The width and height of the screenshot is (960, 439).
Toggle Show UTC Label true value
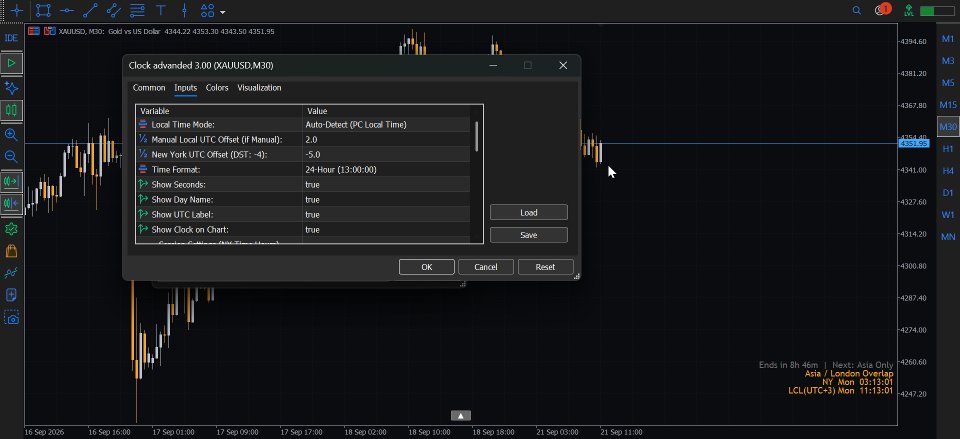[387, 214]
